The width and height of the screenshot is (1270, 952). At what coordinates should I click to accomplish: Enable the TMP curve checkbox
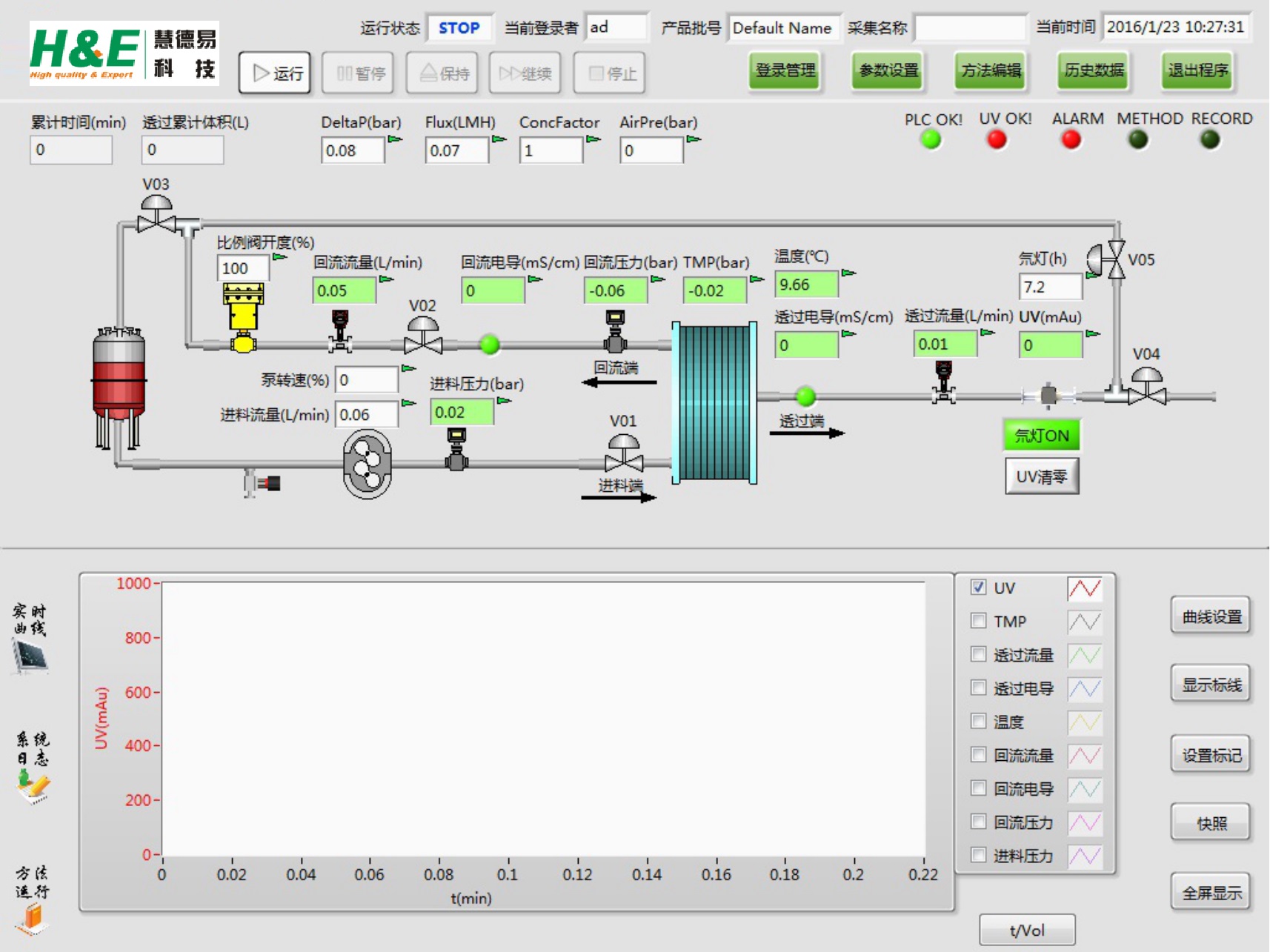(x=978, y=621)
